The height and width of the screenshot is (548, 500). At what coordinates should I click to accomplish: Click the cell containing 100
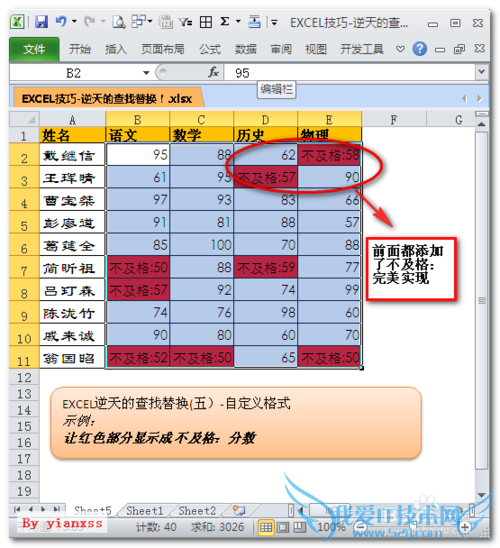(202, 244)
